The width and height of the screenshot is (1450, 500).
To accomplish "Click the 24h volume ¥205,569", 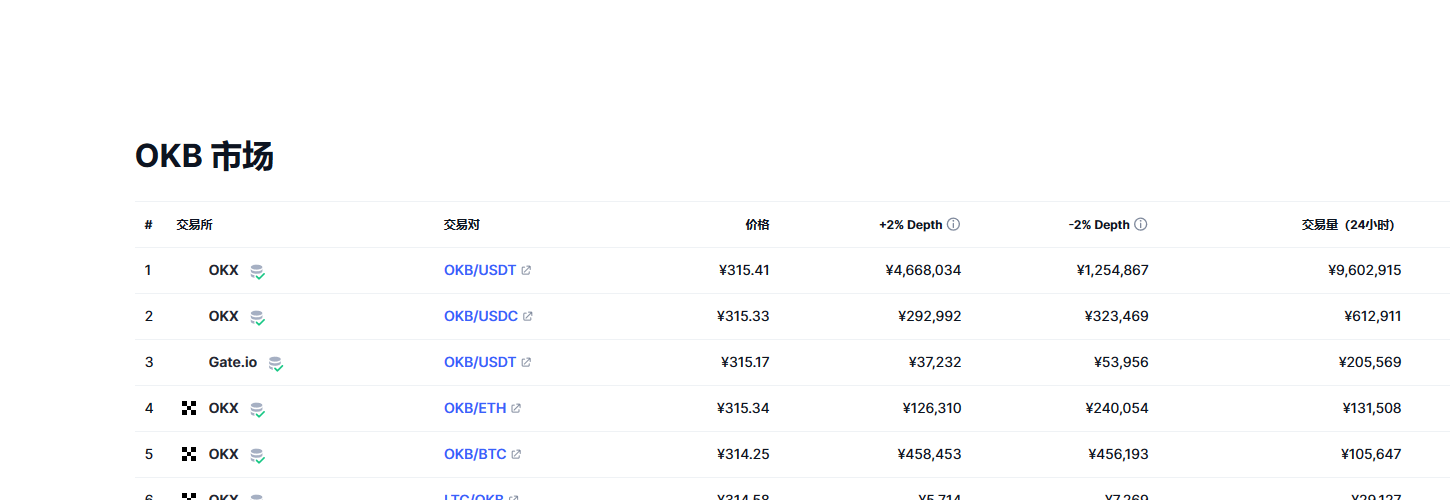I will coord(1370,362).
